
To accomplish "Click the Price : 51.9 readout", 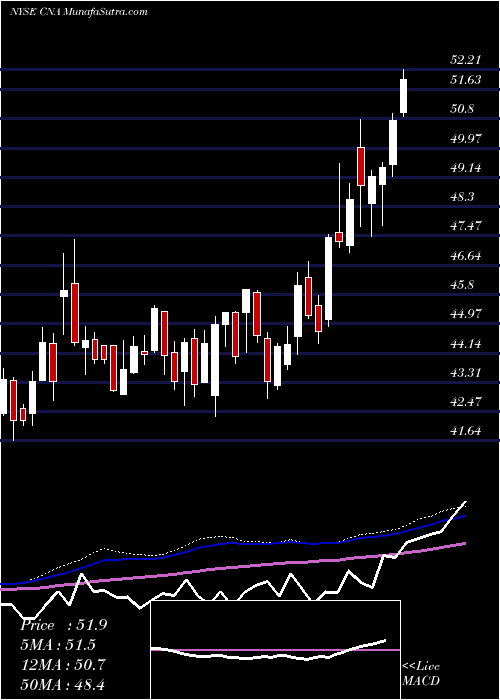I will coord(63,625).
